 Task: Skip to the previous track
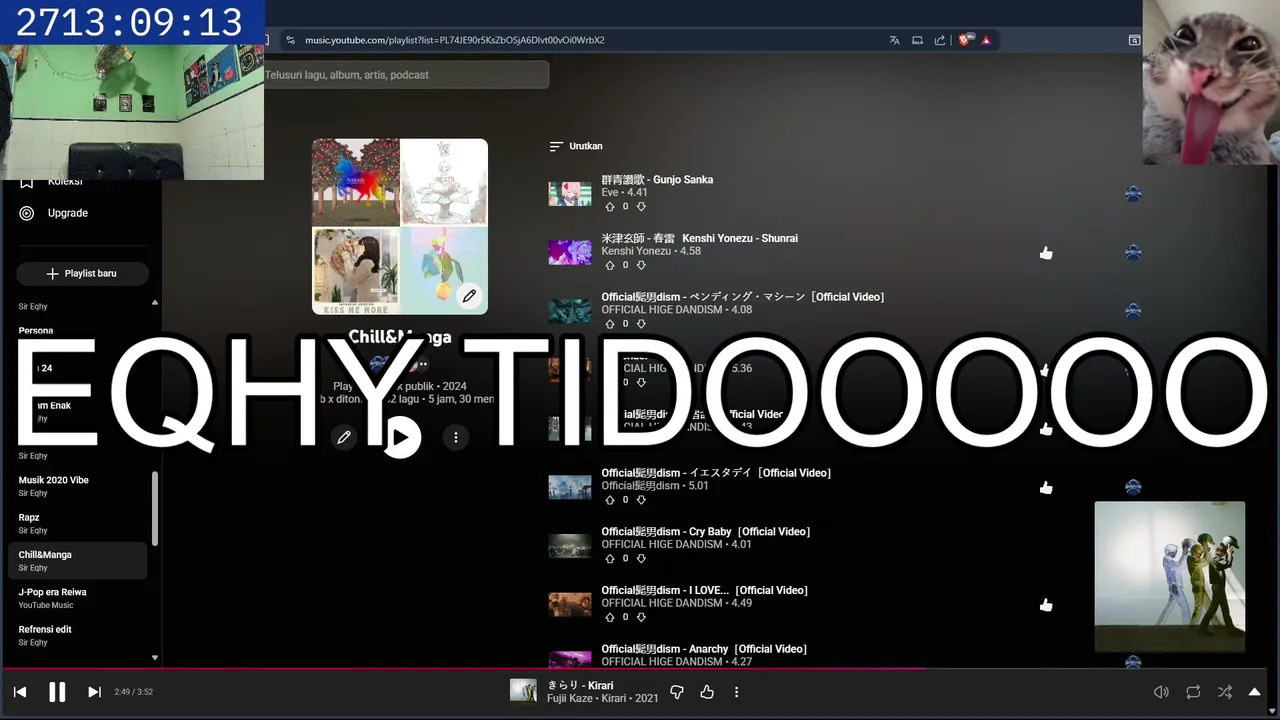(20, 692)
